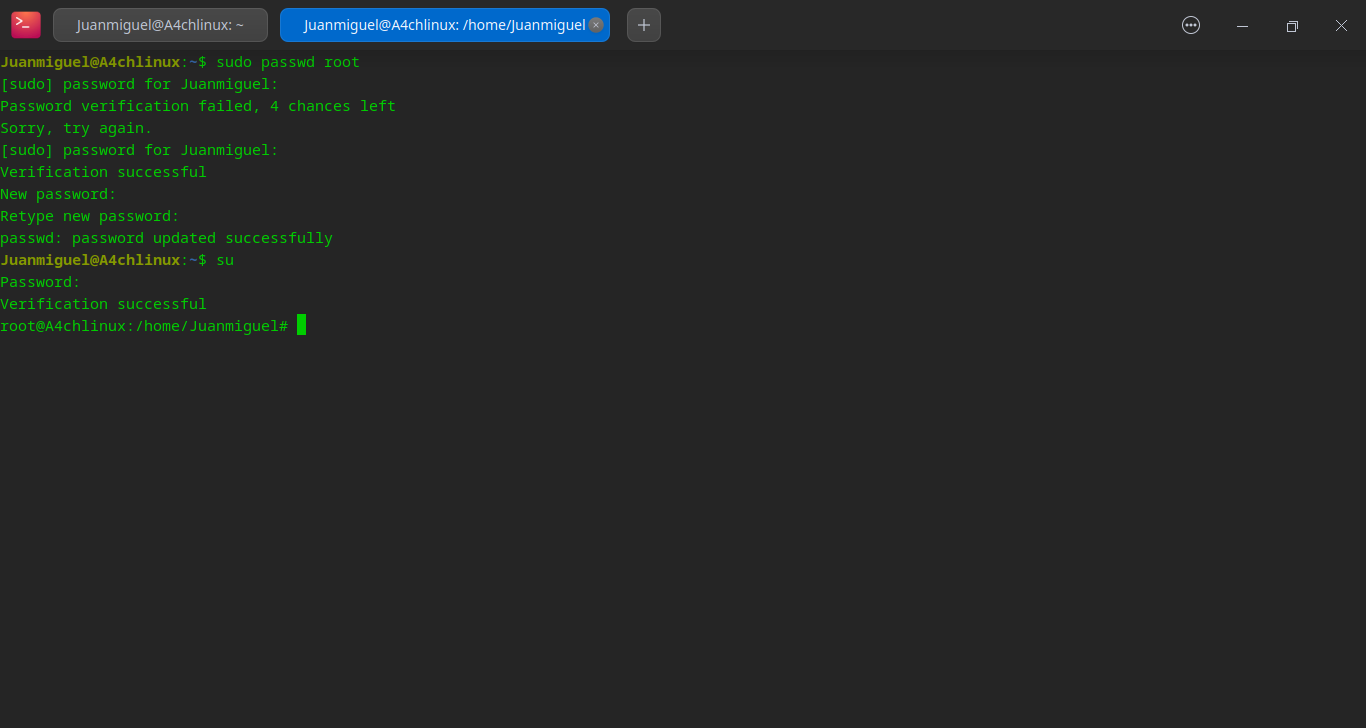Click the "su" command text
The height and width of the screenshot is (728, 1366).
click(225, 260)
